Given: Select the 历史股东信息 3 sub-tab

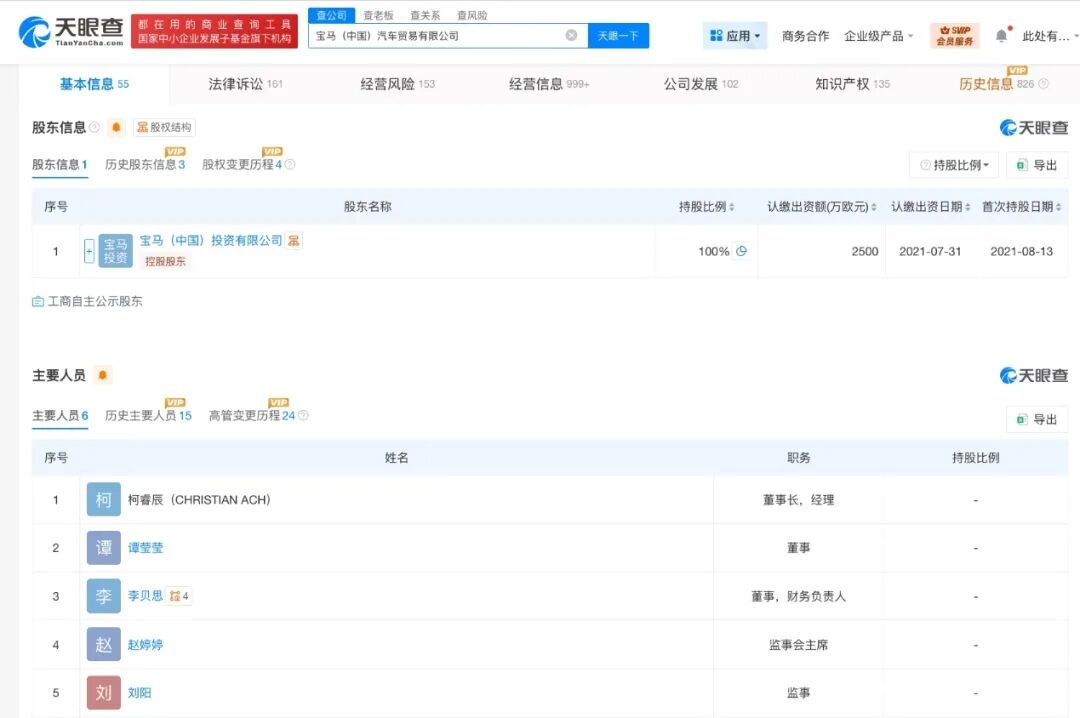Looking at the screenshot, I should click(145, 165).
